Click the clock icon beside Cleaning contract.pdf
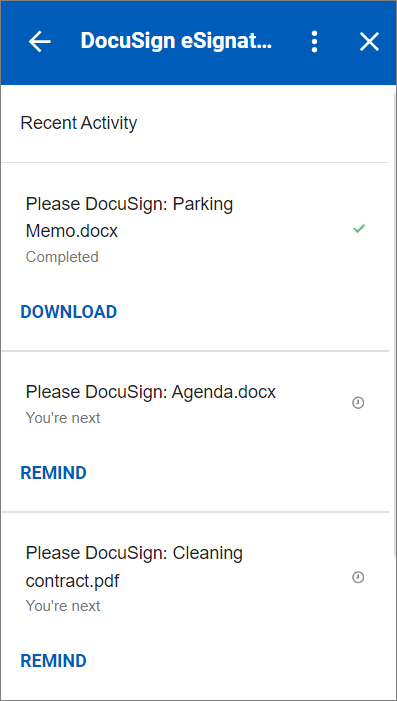The width and height of the screenshot is (397, 701). coord(358,578)
